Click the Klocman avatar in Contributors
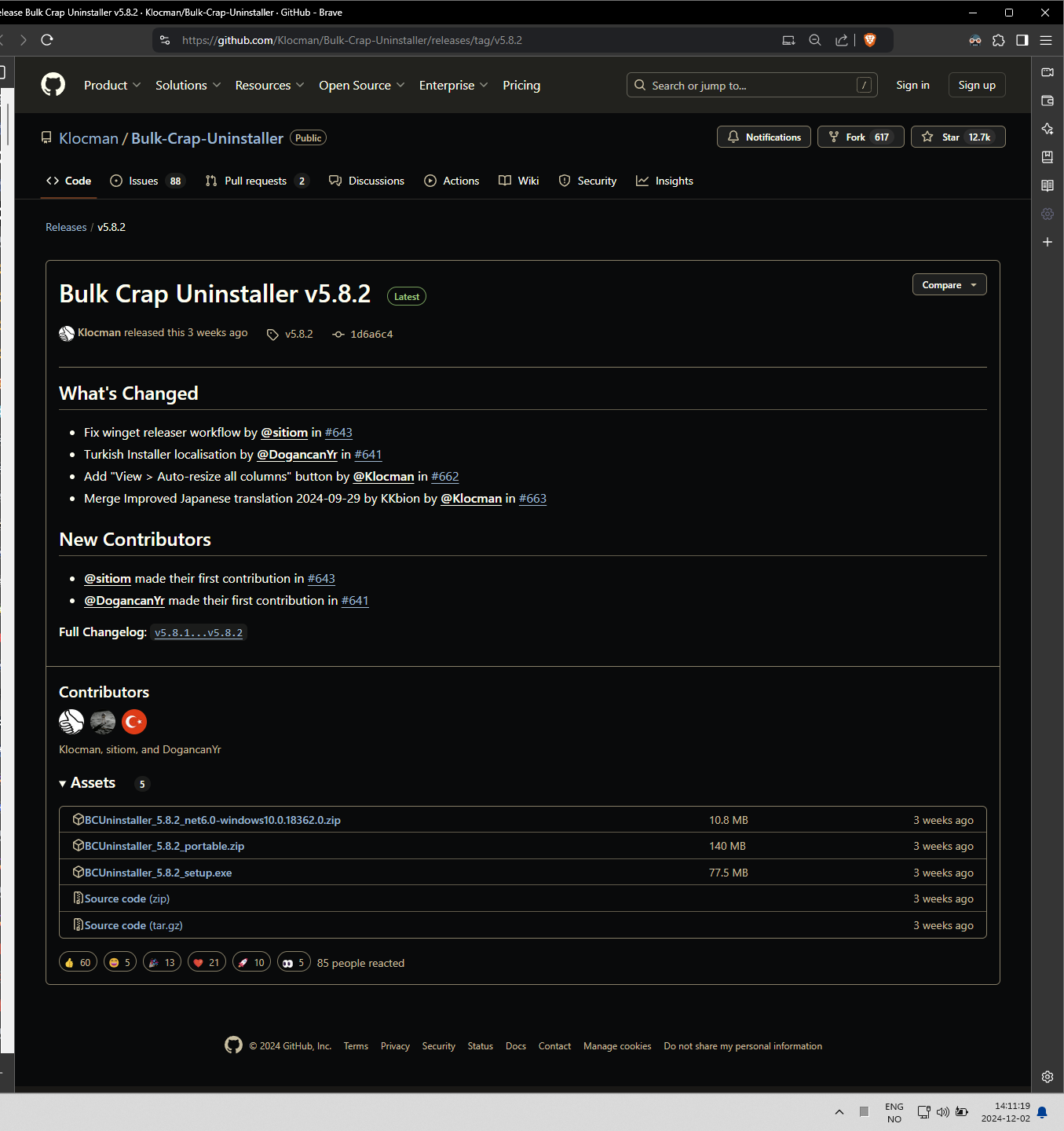The height and width of the screenshot is (1131, 1064). click(71, 722)
